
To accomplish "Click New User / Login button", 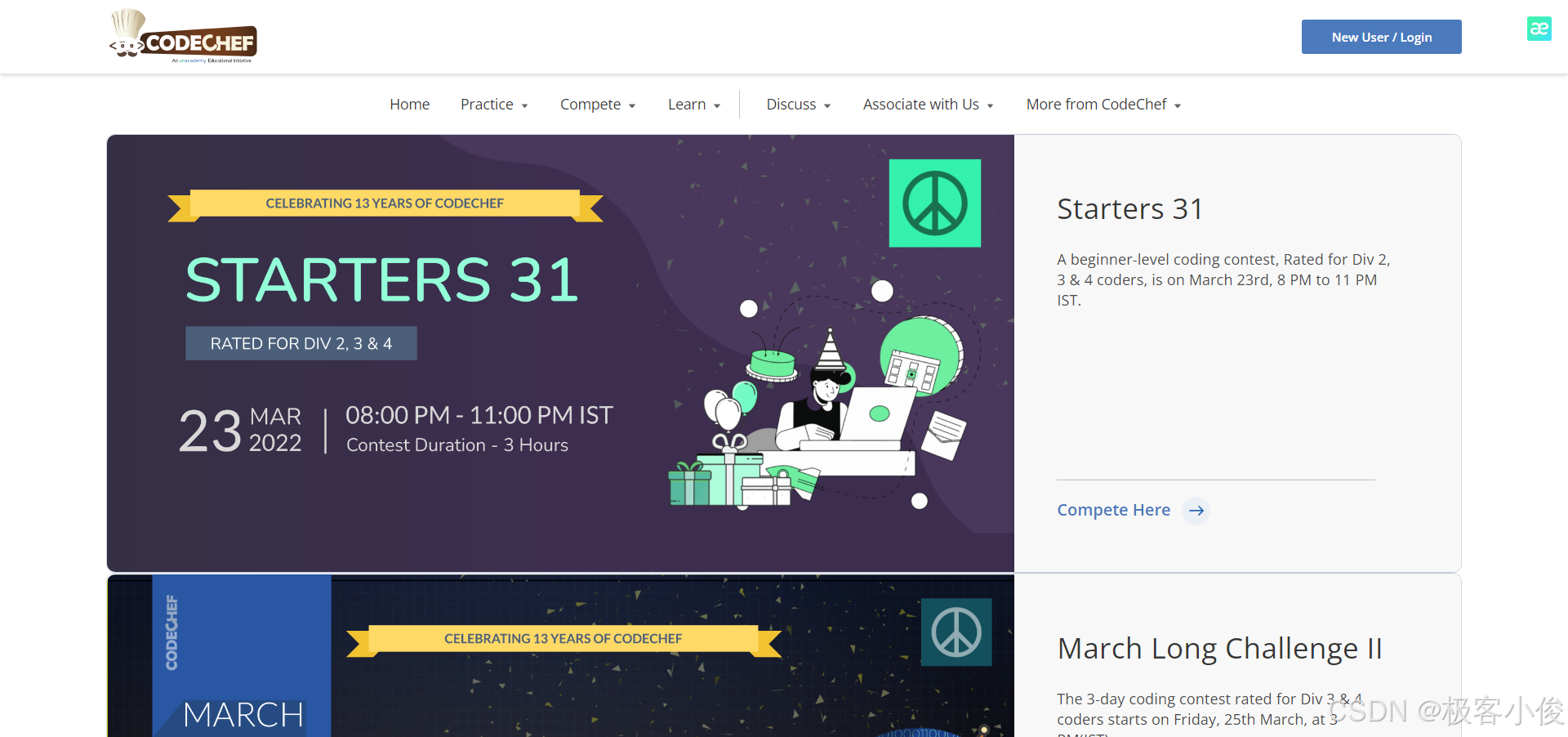I will point(1381,37).
